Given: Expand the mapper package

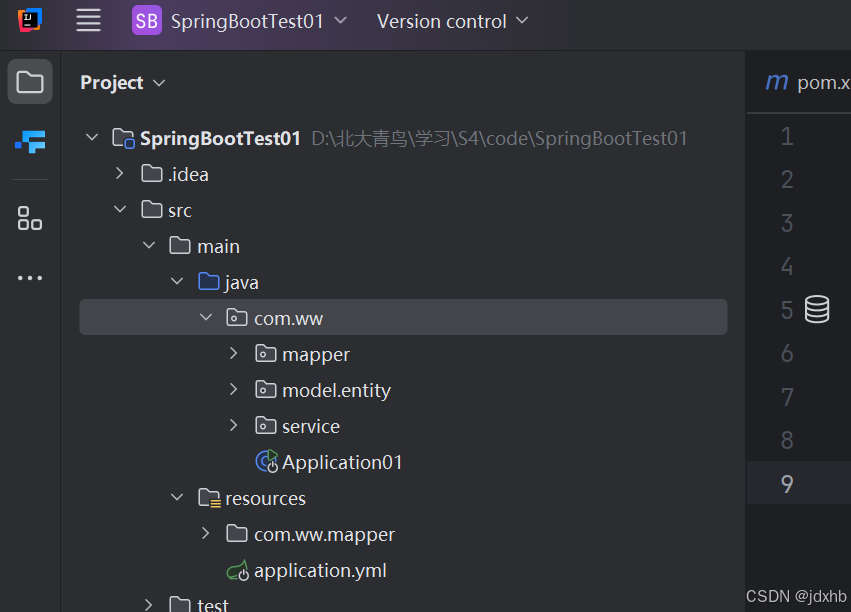Looking at the screenshot, I should [x=234, y=354].
